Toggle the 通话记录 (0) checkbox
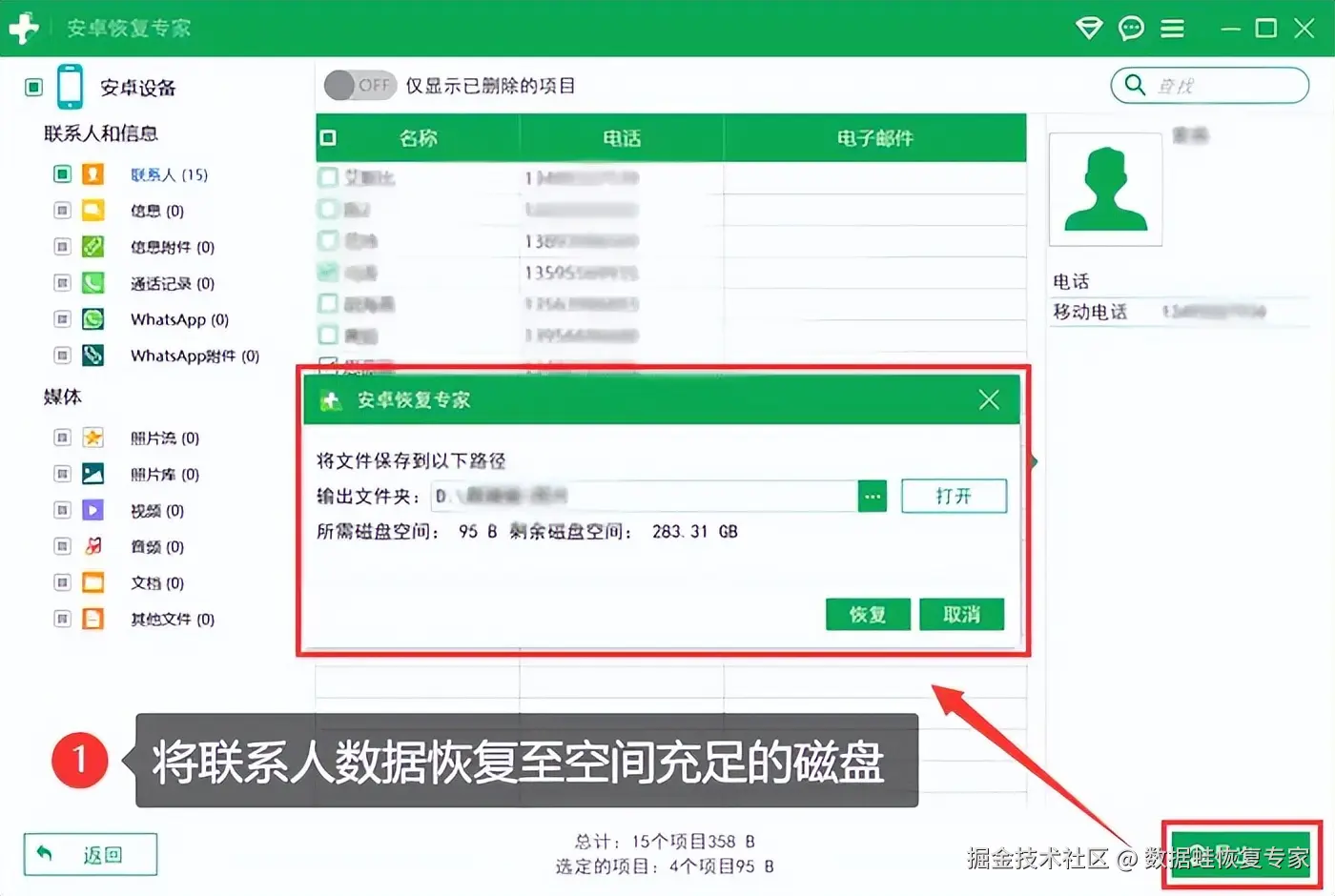Image resolution: width=1335 pixels, height=896 pixels. coord(62,283)
